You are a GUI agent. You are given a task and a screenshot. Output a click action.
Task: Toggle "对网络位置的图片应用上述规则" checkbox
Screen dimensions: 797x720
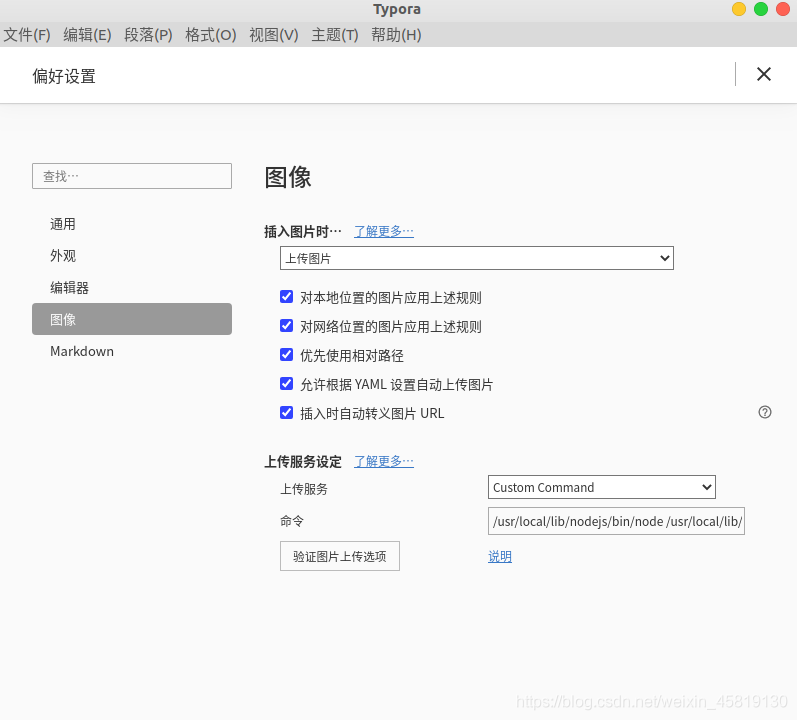287,326
